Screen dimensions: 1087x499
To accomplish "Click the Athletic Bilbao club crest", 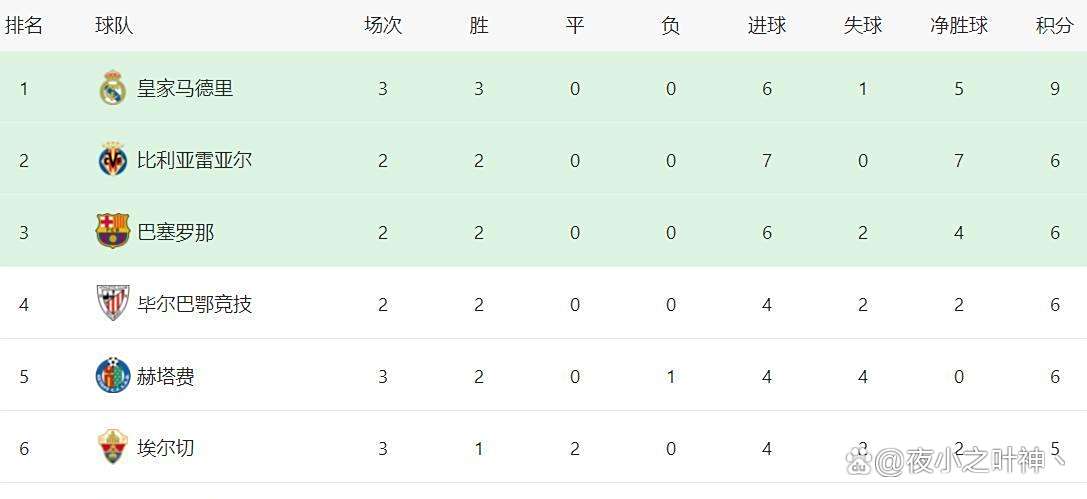I will 112,303.
